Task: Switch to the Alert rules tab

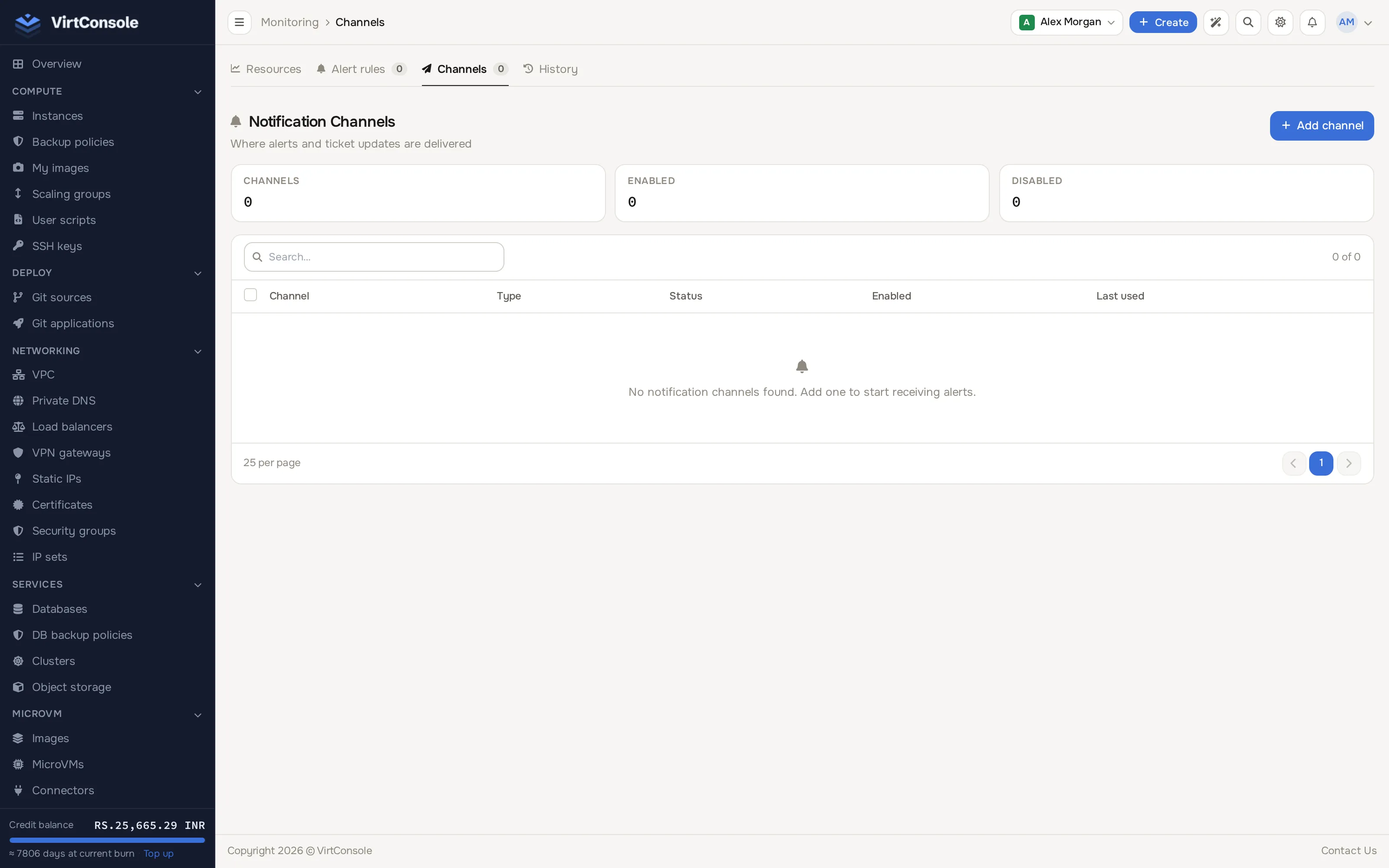Action: 362,69
